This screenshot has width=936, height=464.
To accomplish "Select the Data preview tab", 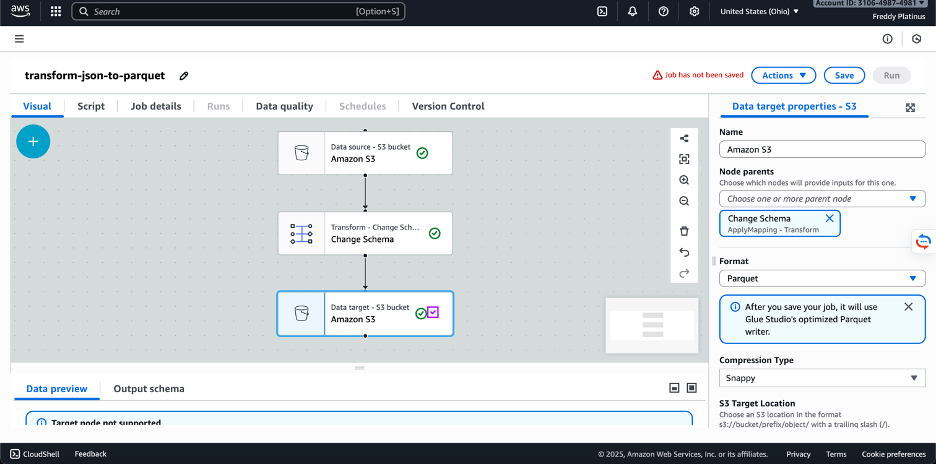I will click(57, 389).
